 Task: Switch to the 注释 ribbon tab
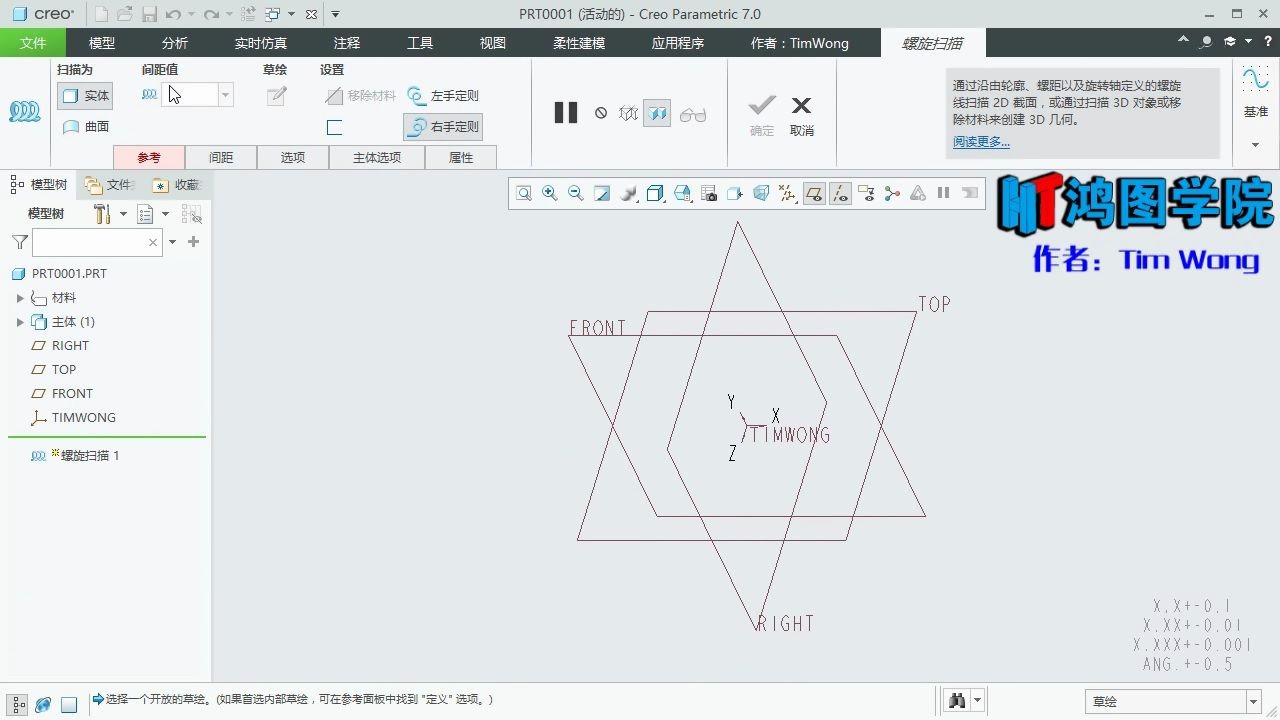347,43
